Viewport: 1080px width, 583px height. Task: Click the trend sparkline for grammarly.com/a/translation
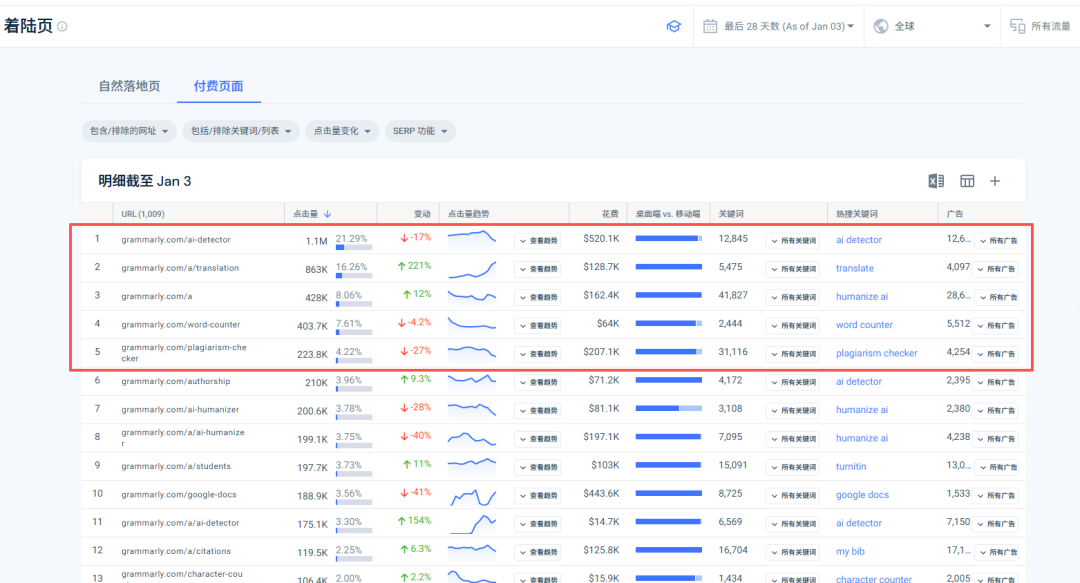click(472, 269)
